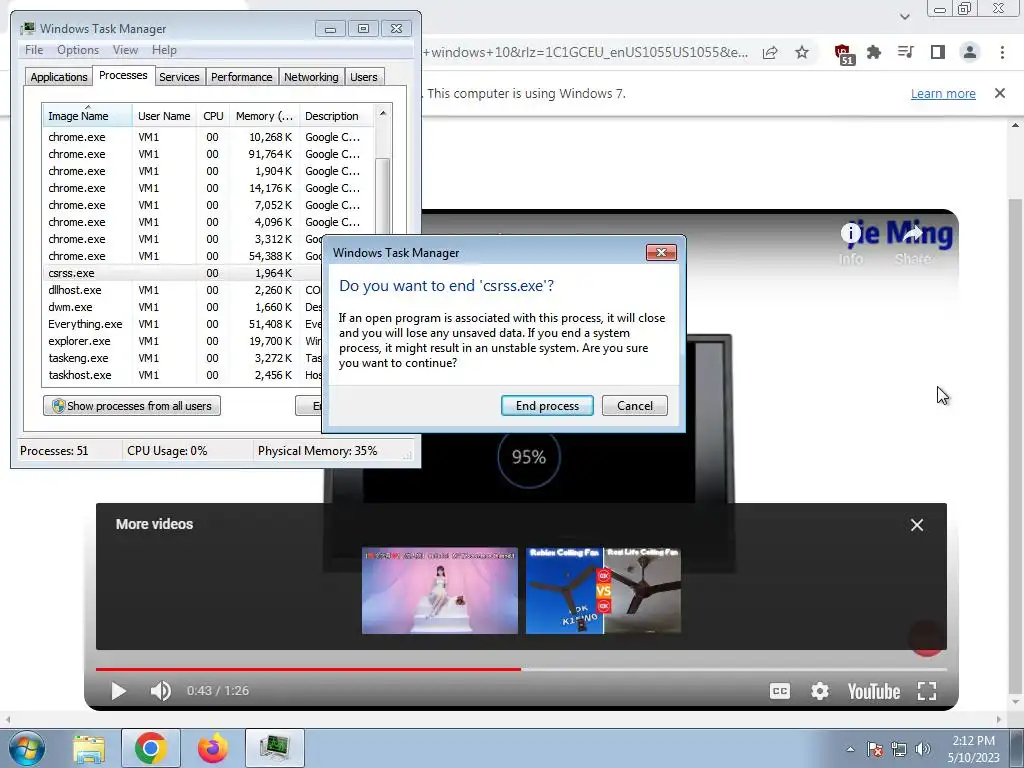This screenshot has height=768, width=1024.
Task: Select chrome.exe using 91,764 K memory
Action: (209, 154)
